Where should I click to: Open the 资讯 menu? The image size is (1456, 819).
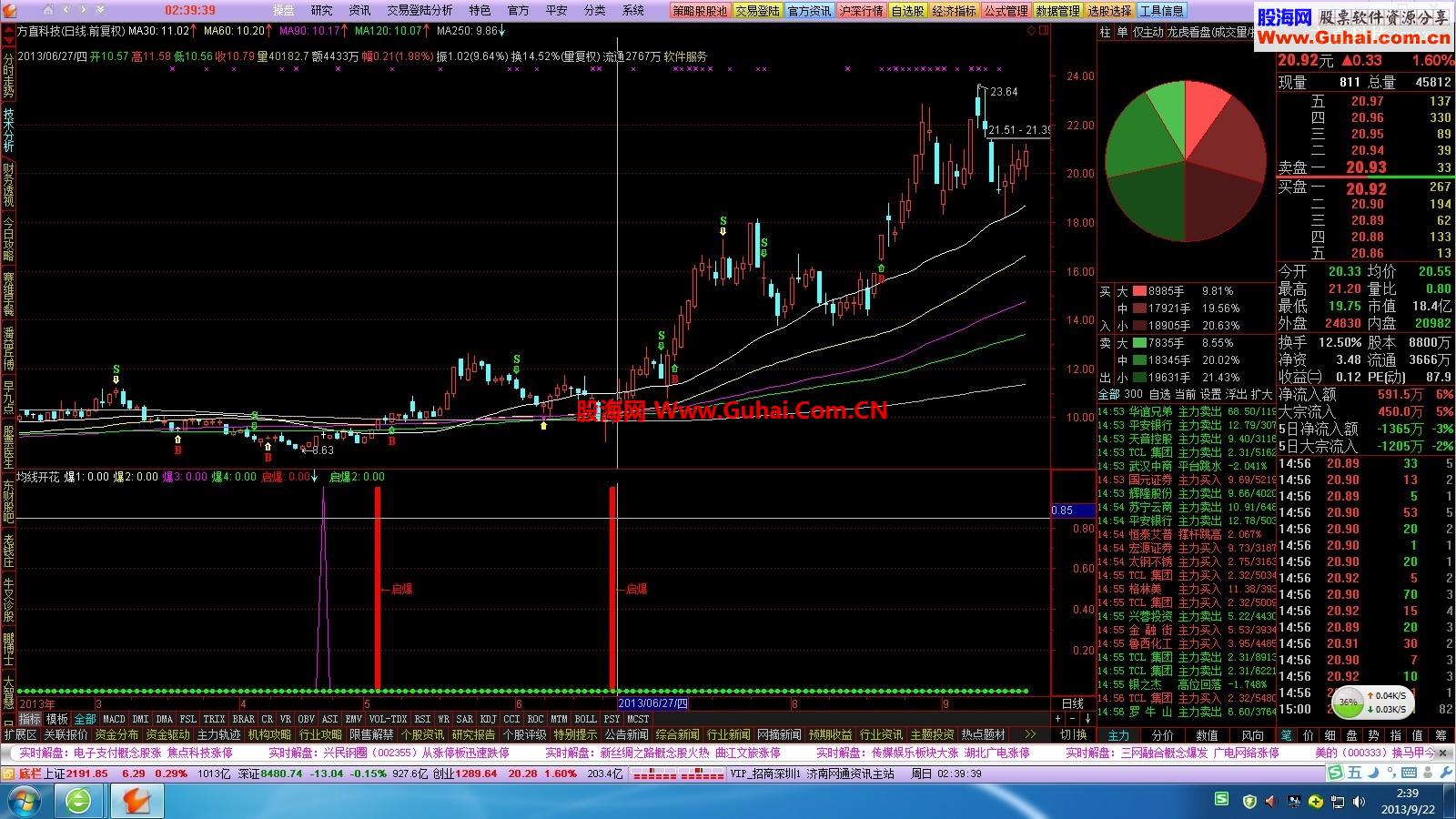[359, 11]
